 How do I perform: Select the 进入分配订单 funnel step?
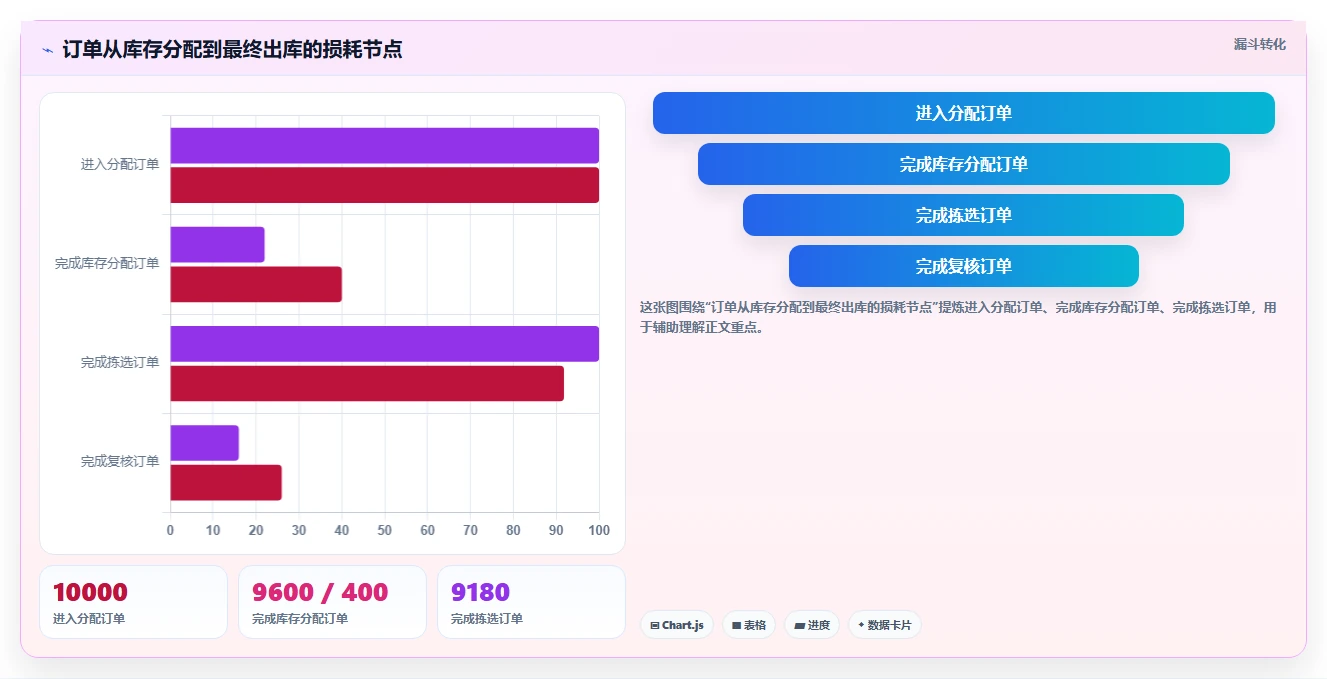pos(964,113)
